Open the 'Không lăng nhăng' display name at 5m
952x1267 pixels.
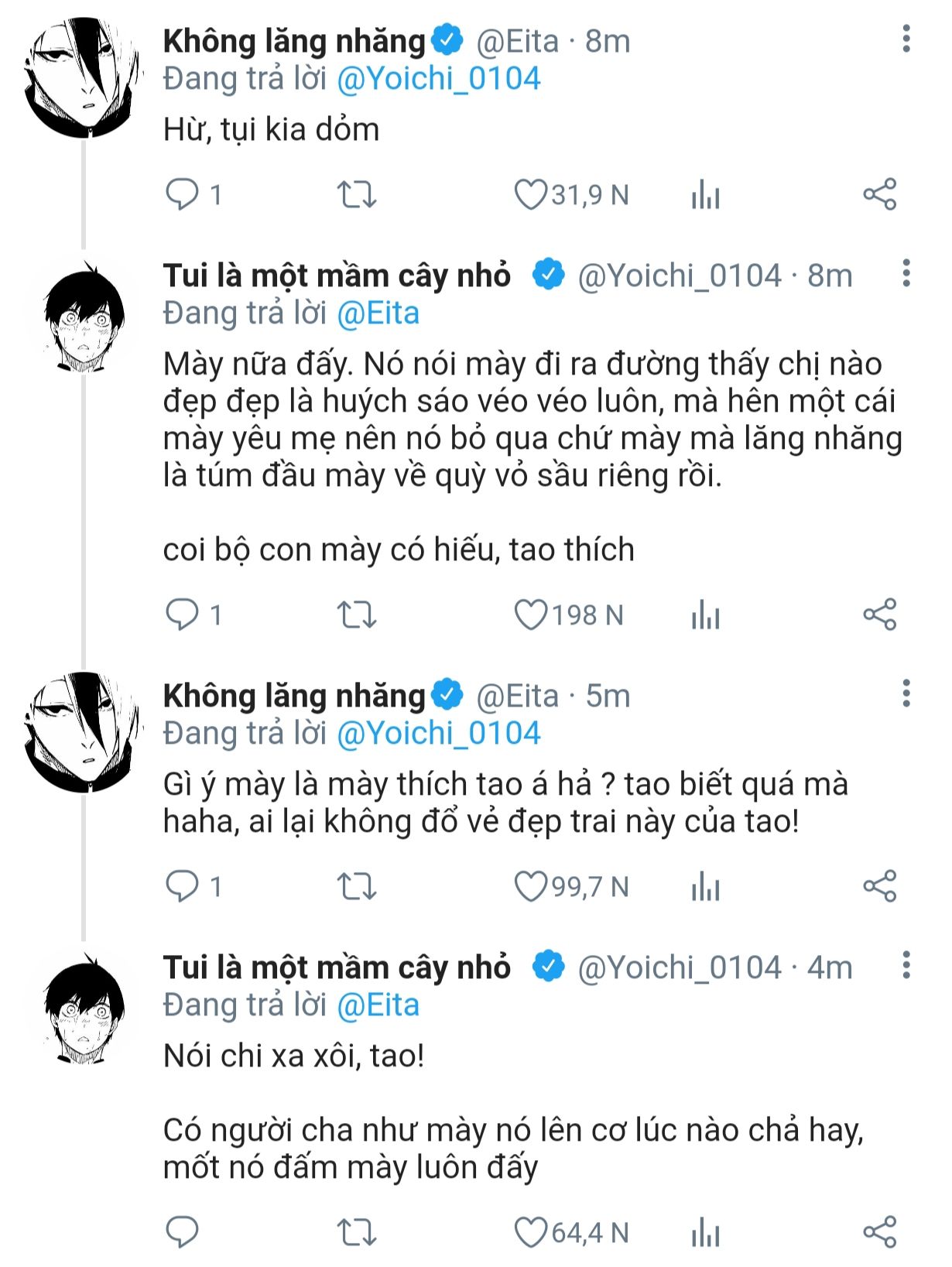tap(294, 696)
